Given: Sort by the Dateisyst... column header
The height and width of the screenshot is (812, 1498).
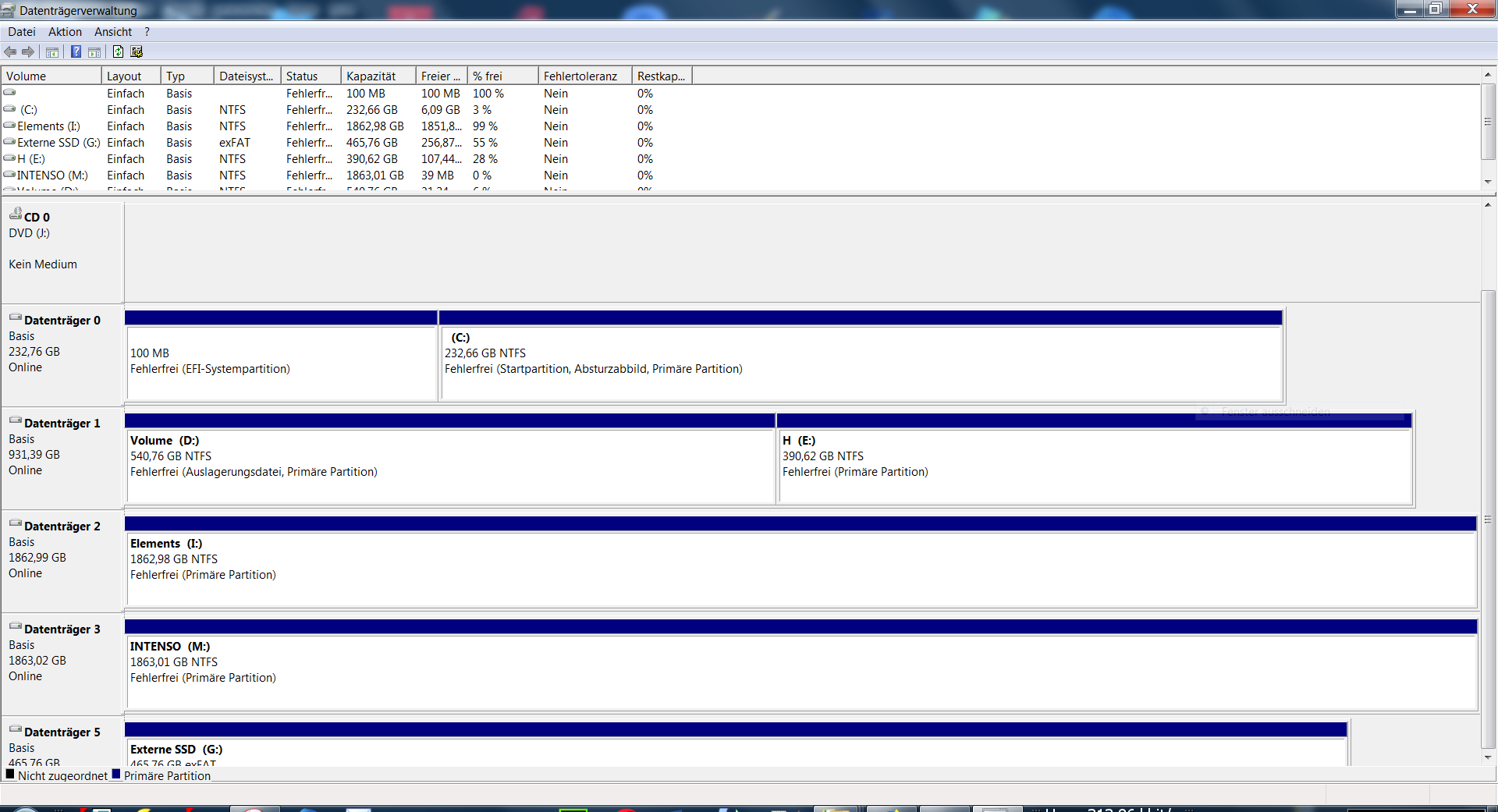Looking at the screenshot, I should click(247, 76).
